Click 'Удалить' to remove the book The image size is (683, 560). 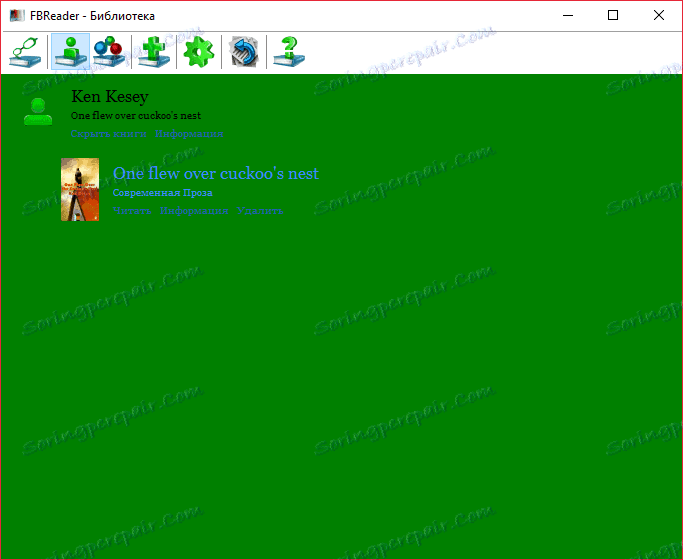coord(260,211)
